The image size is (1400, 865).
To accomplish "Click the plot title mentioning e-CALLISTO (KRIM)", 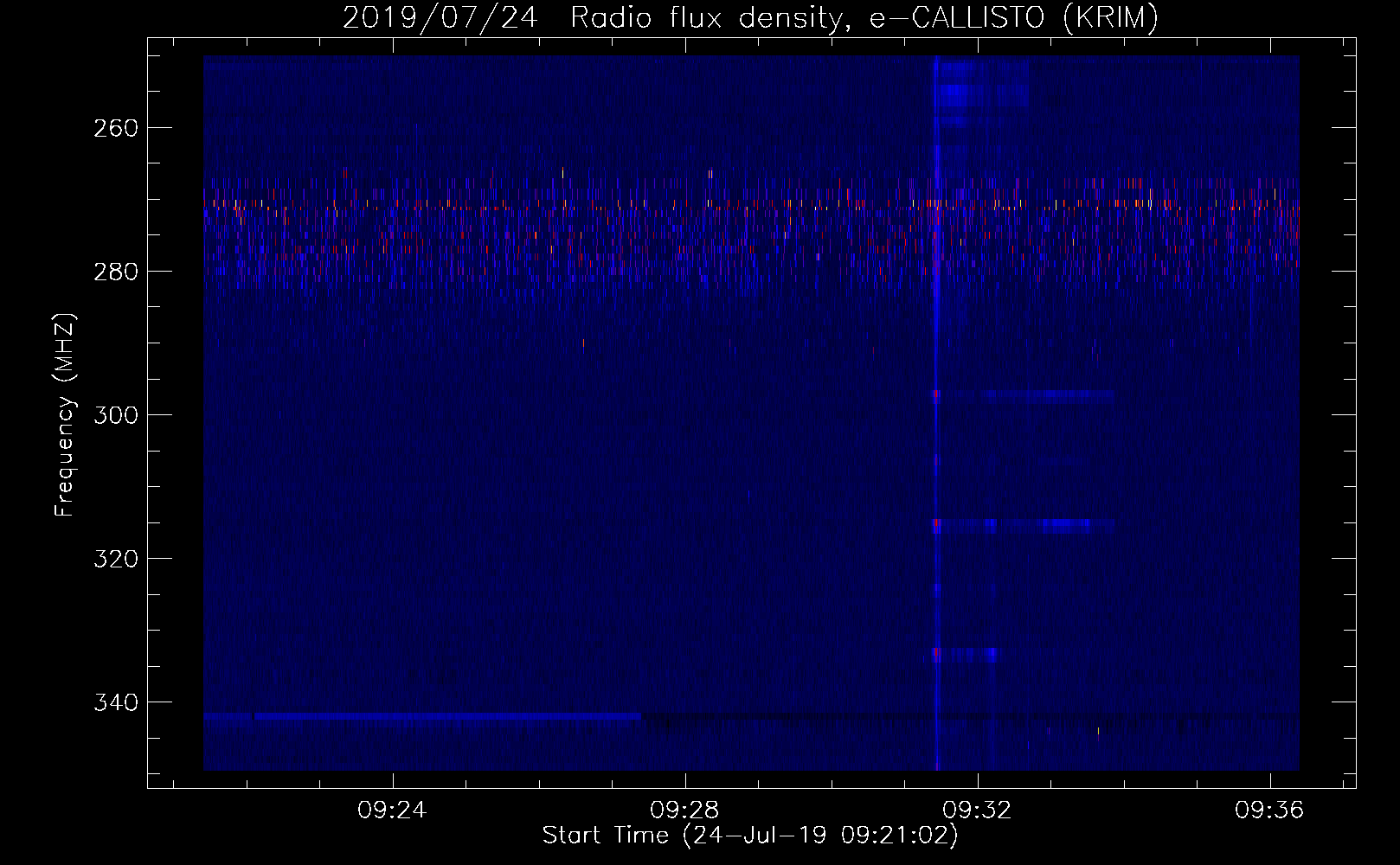I will click(750, 17).
